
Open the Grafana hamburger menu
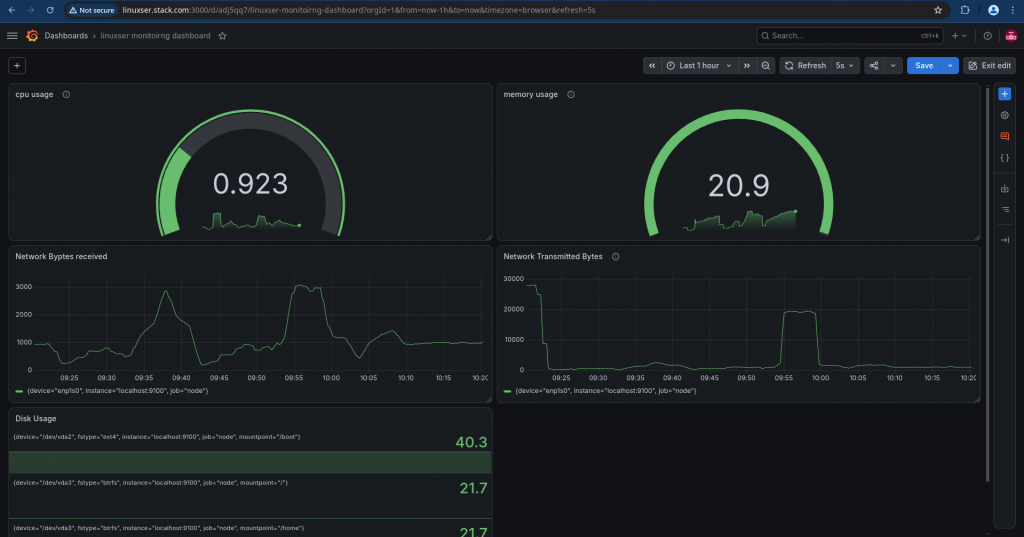click(x=12, y=36)
